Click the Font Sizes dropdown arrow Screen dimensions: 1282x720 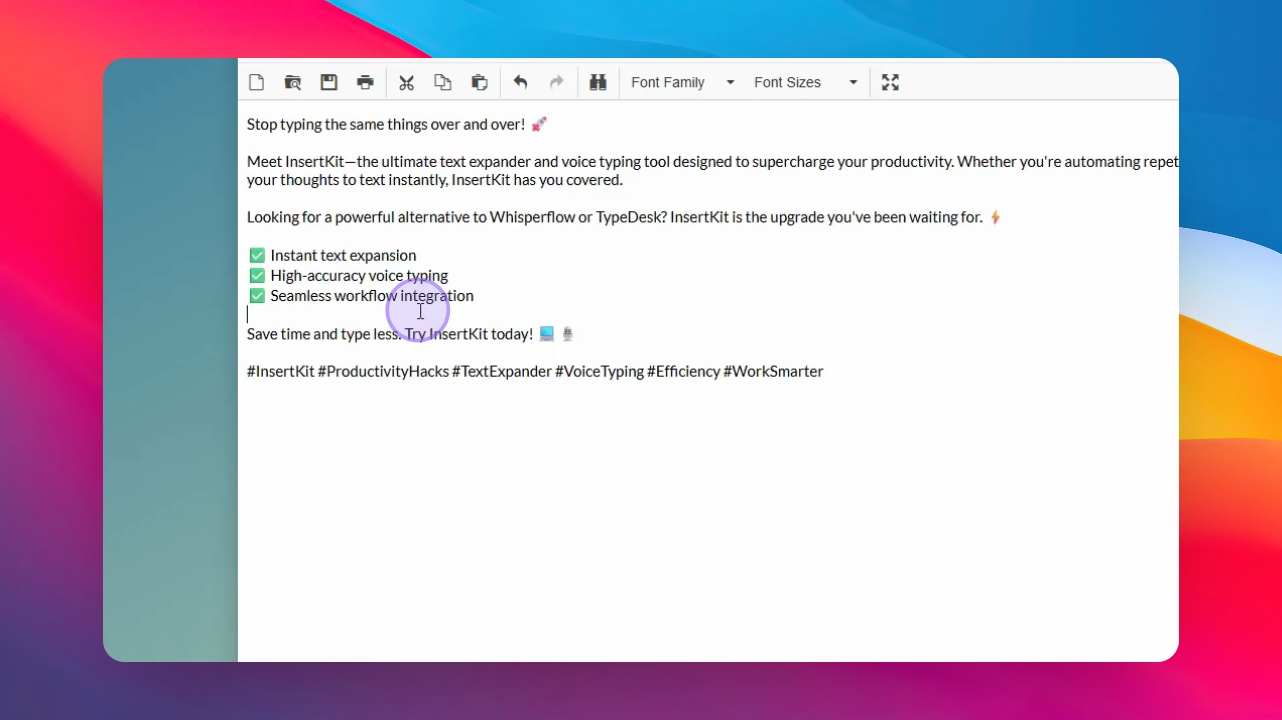853,83
